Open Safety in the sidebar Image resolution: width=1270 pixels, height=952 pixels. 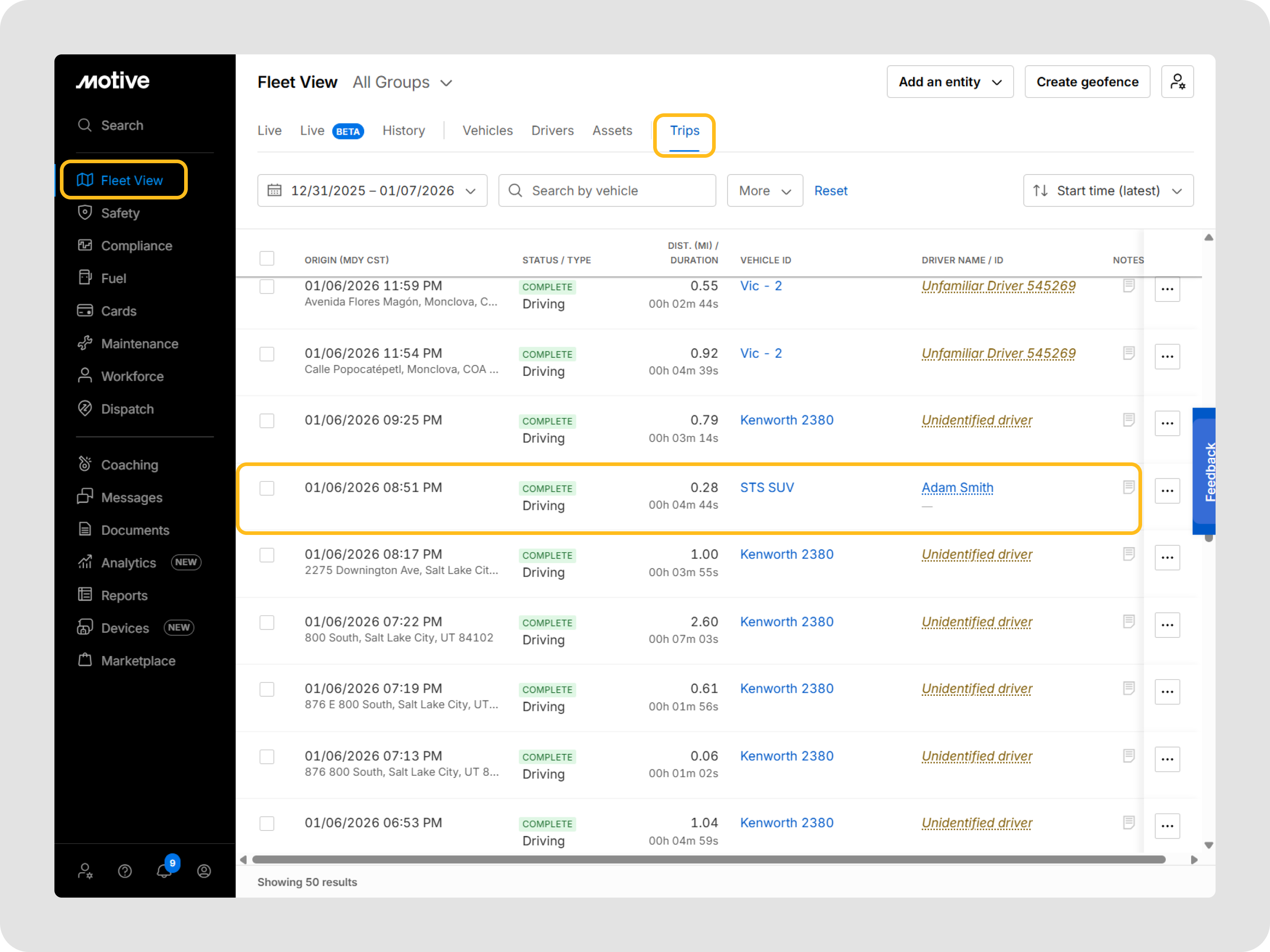tap(120, 213)
